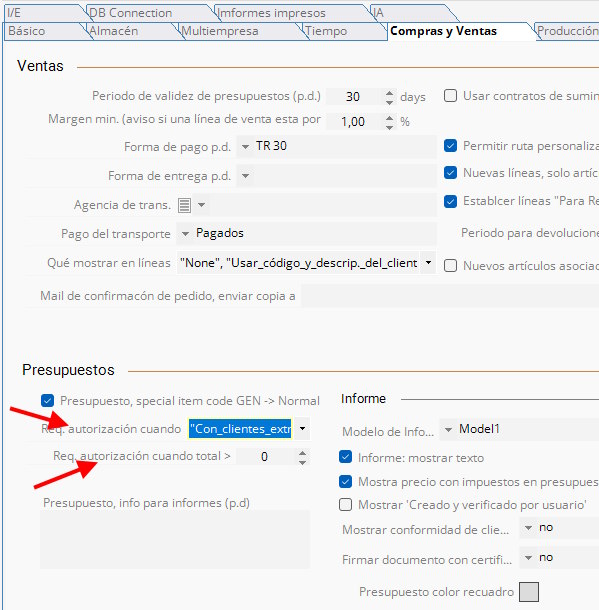
Task: Select the Compras y Ventas tab
Action: (443, 31)
